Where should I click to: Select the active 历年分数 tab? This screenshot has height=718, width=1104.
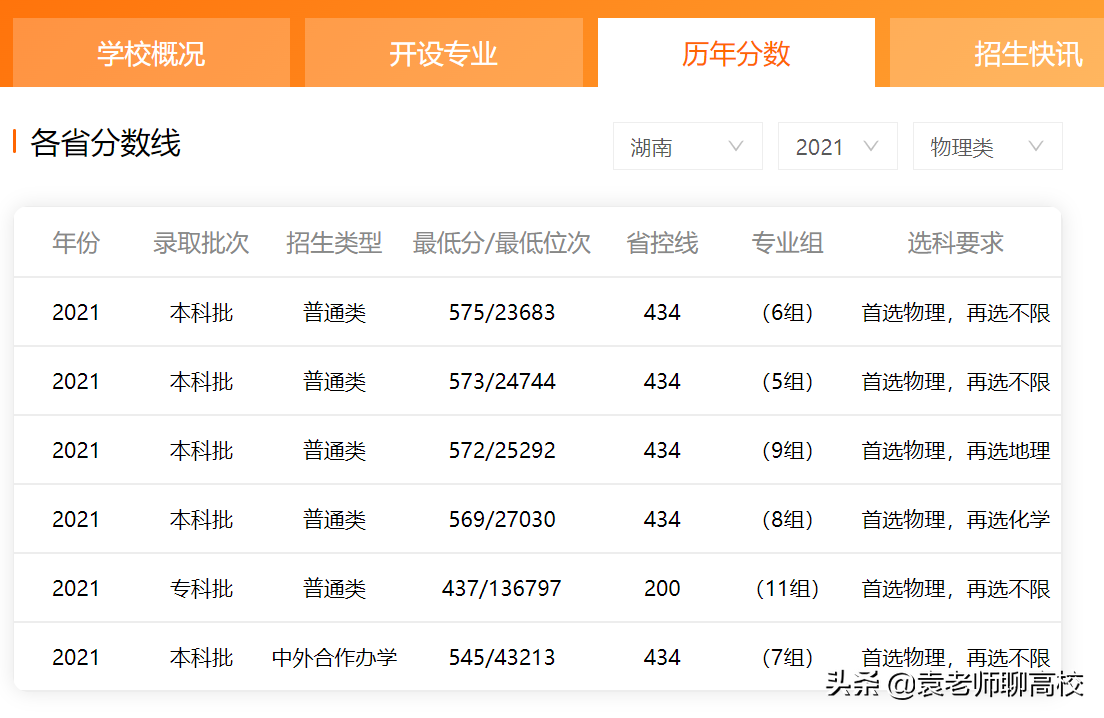tap(736, 55)
